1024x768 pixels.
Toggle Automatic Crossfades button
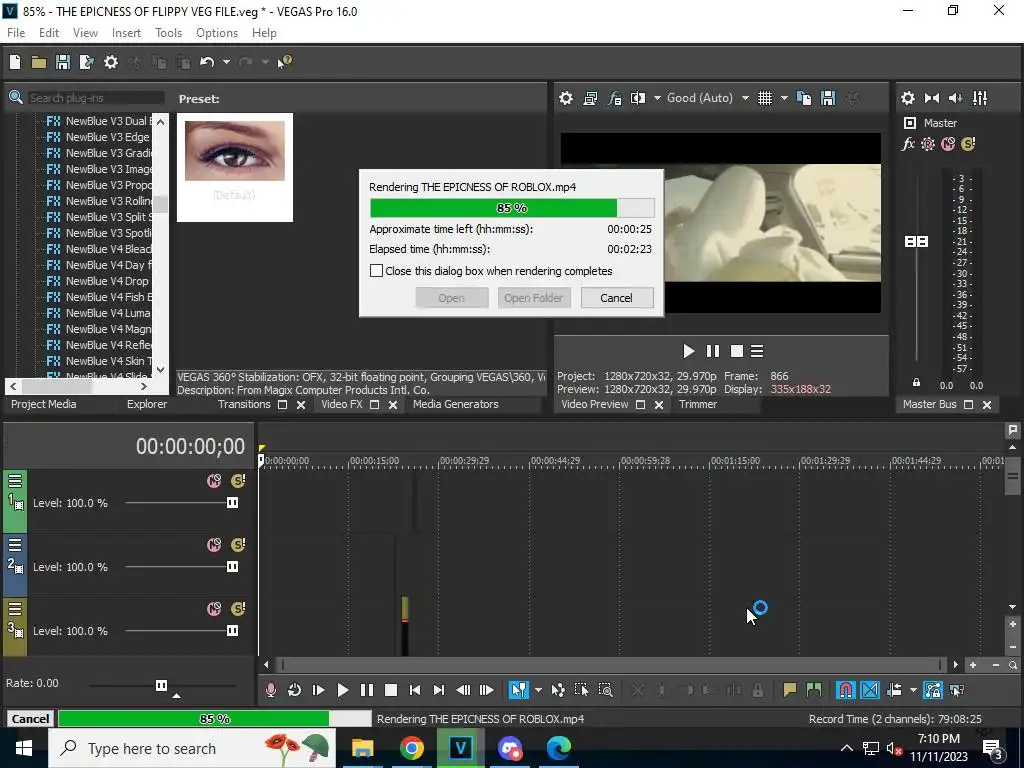coord(870,690)
